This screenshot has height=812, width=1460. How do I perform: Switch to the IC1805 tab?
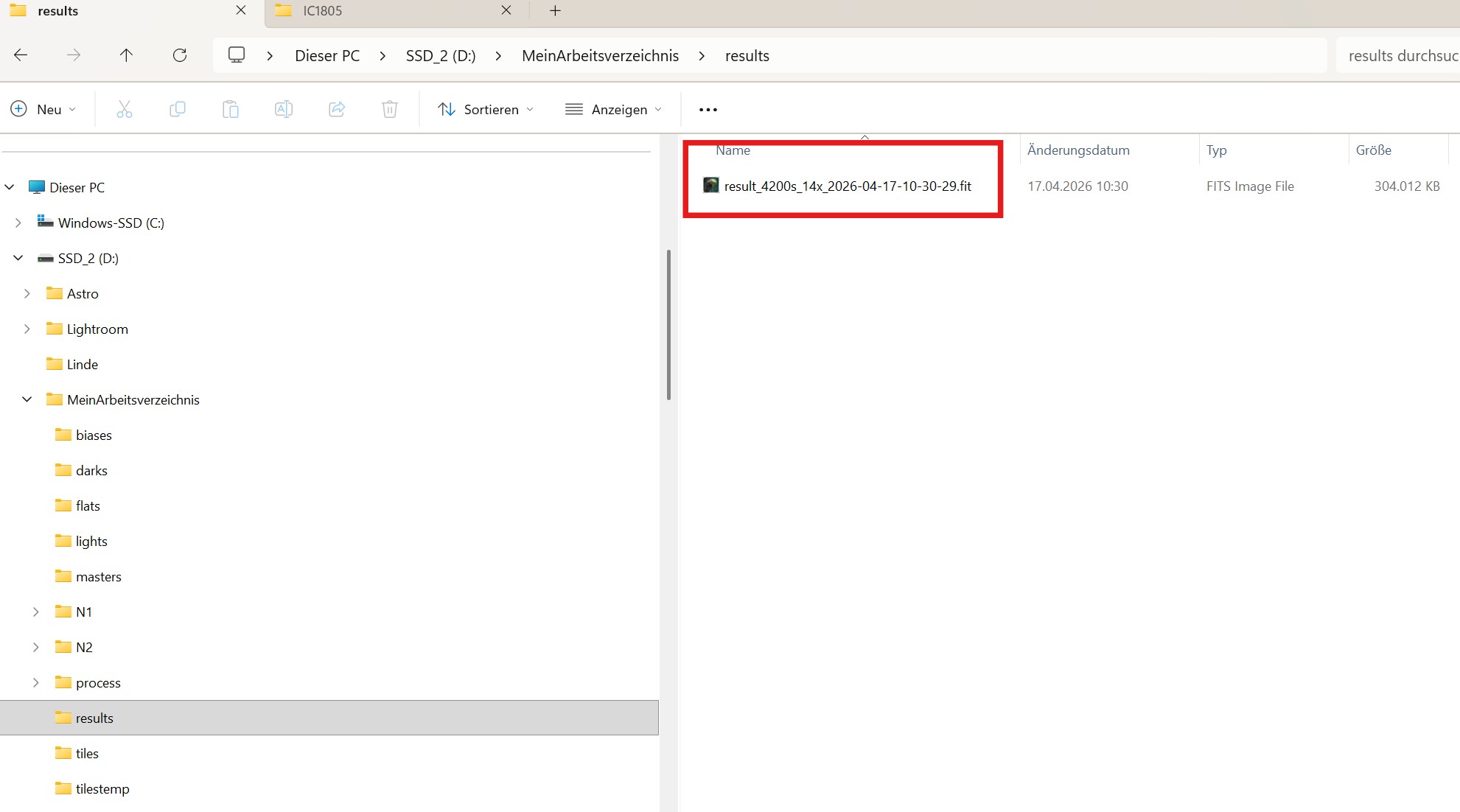point(323,11)
